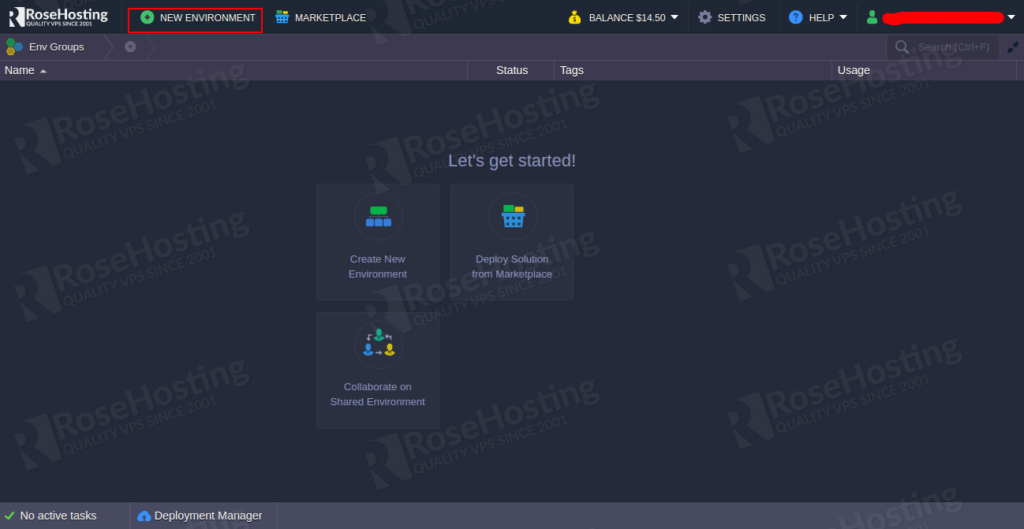Click the search magnifier icon
Image resolution: width=1024 pixels, height=529 pixels.
pyautogui.click(x=902, y=47)
